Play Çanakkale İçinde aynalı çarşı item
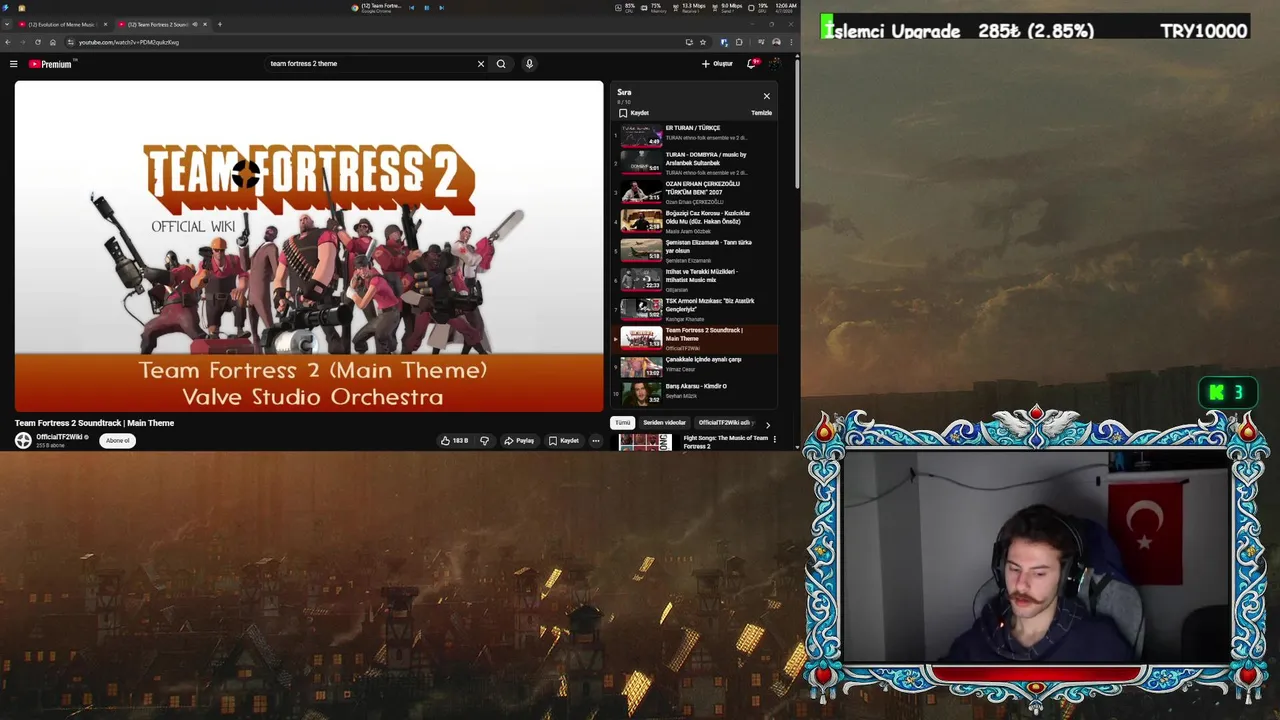 [x=694, y=366]
